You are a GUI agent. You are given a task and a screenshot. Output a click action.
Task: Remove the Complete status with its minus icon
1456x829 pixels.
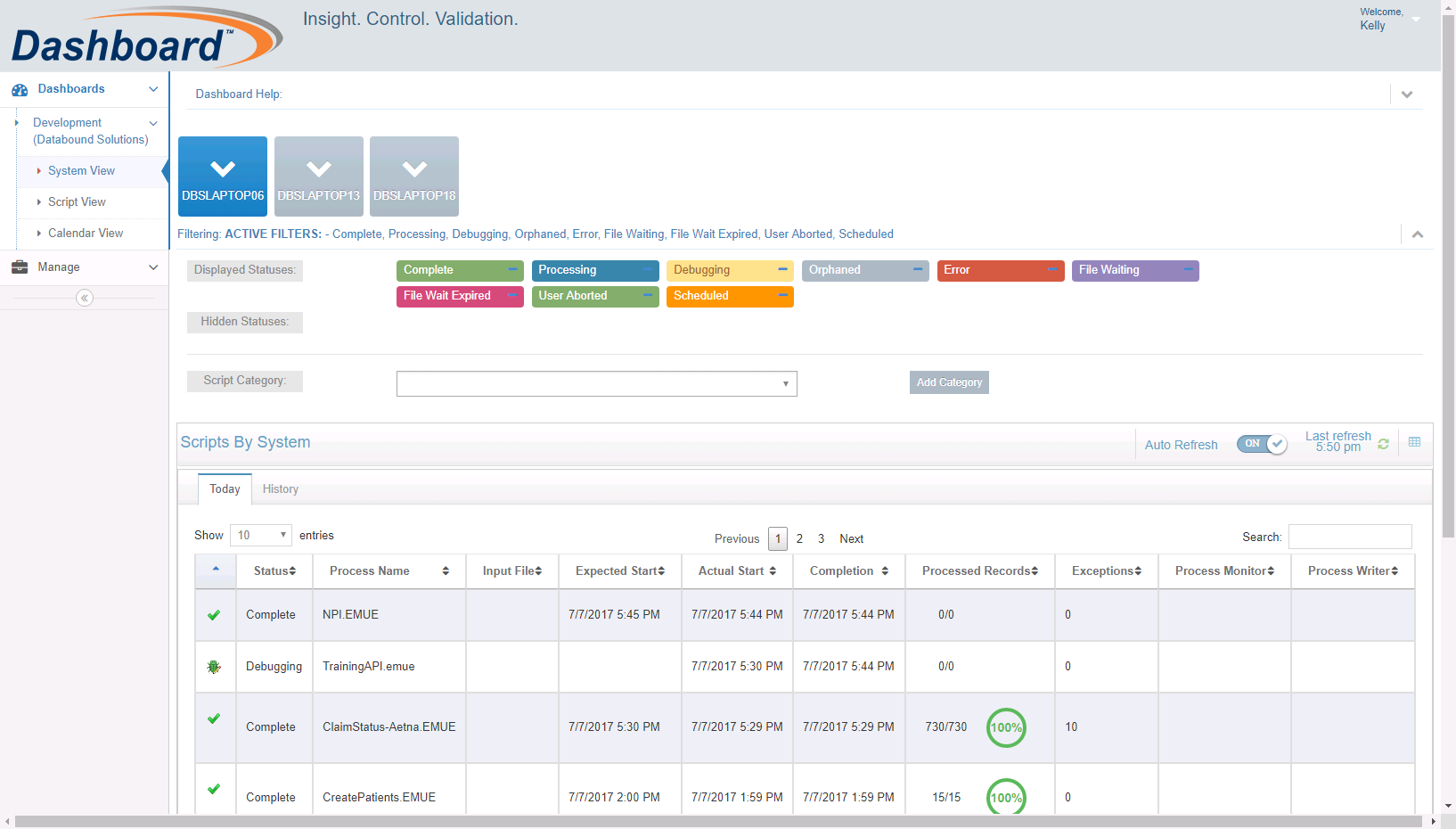coord(512,269)
